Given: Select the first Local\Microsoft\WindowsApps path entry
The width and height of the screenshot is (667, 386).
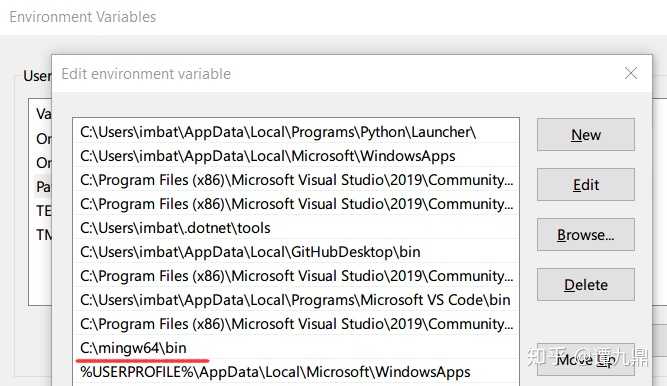Looking at the screenshot, I should pos(296,156).
